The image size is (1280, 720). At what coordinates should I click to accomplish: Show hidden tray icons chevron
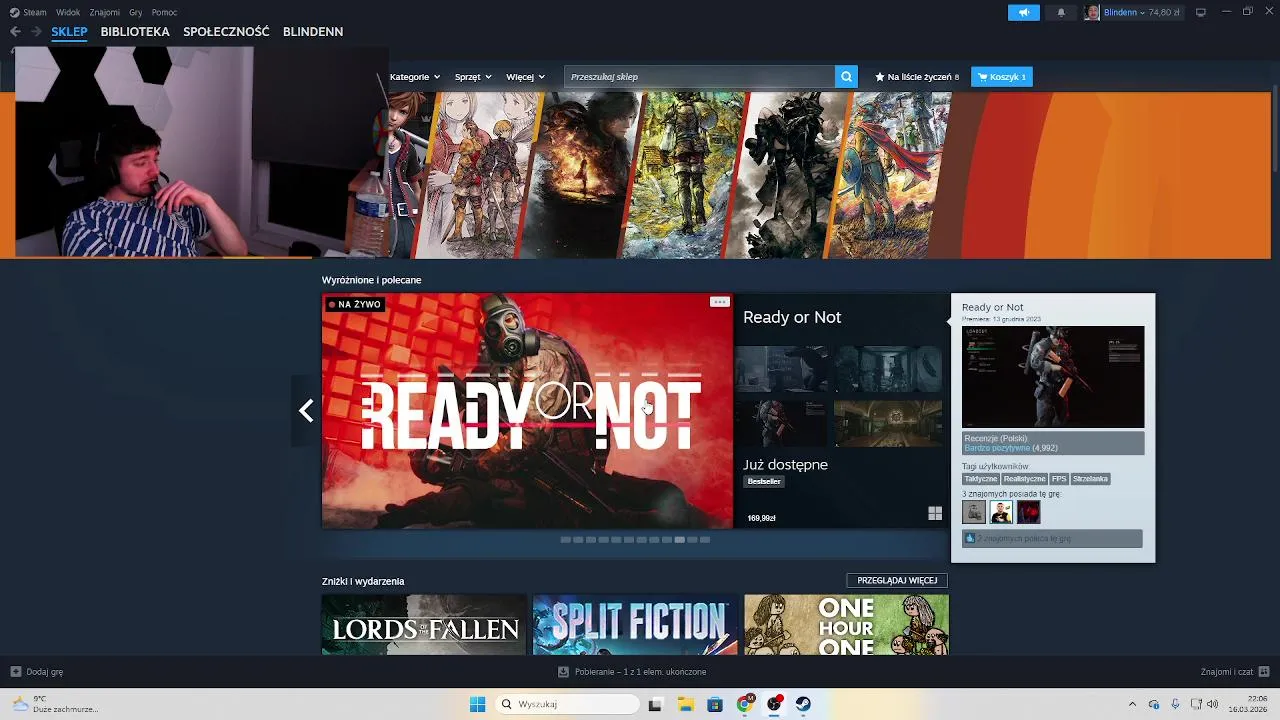click(x=1132, y=704)
